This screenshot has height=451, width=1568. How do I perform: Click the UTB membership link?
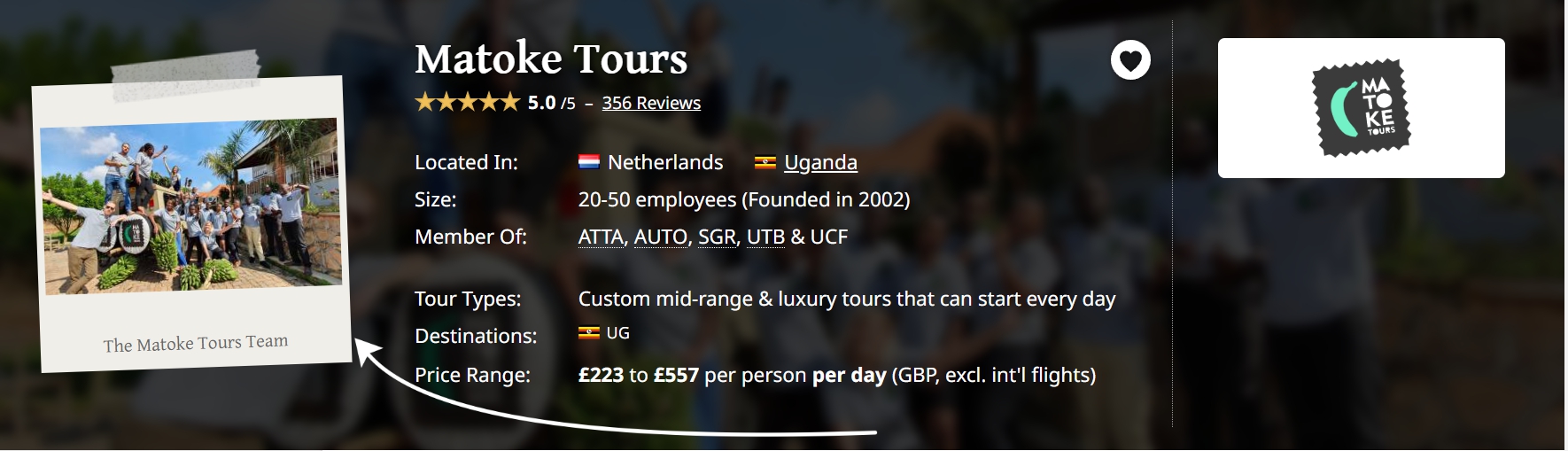[765, 237]
